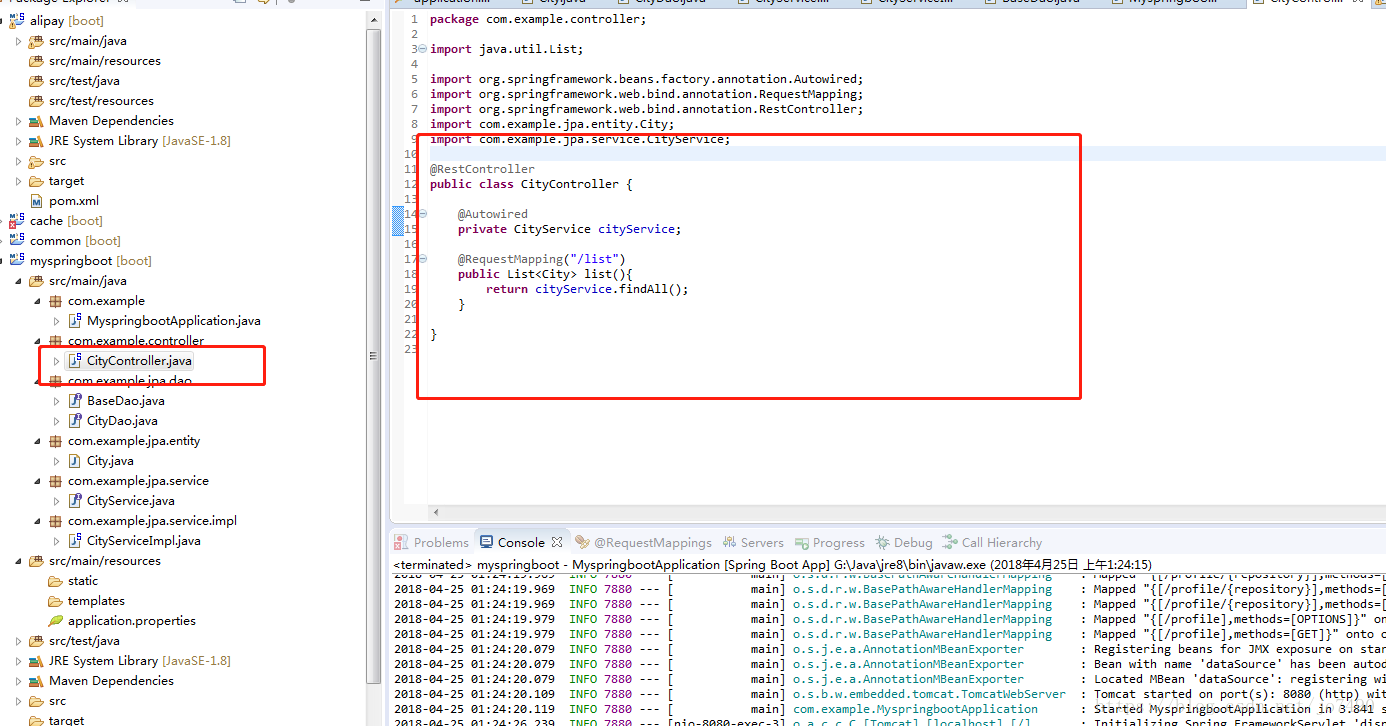1386x726 pixels.
Task: Click the BaseDao.java interface file icon
Action: [75, 400]
